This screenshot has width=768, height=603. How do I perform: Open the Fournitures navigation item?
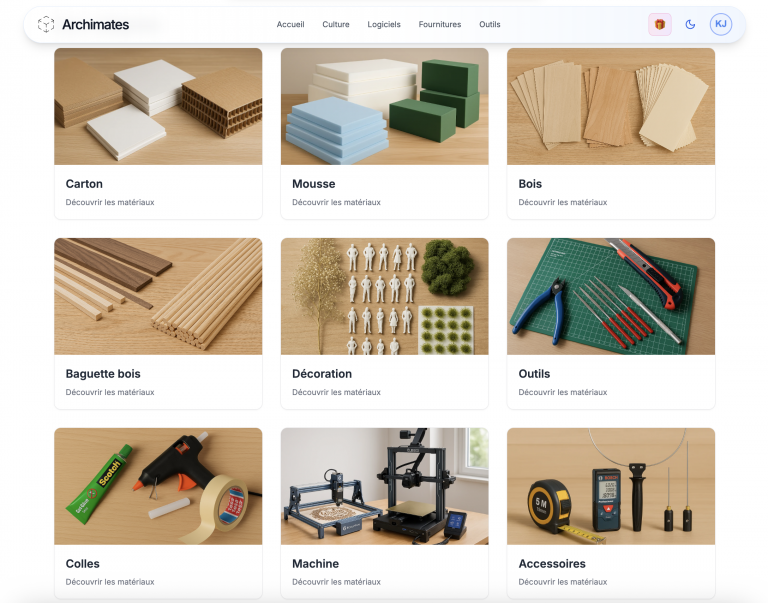[440, 24]
